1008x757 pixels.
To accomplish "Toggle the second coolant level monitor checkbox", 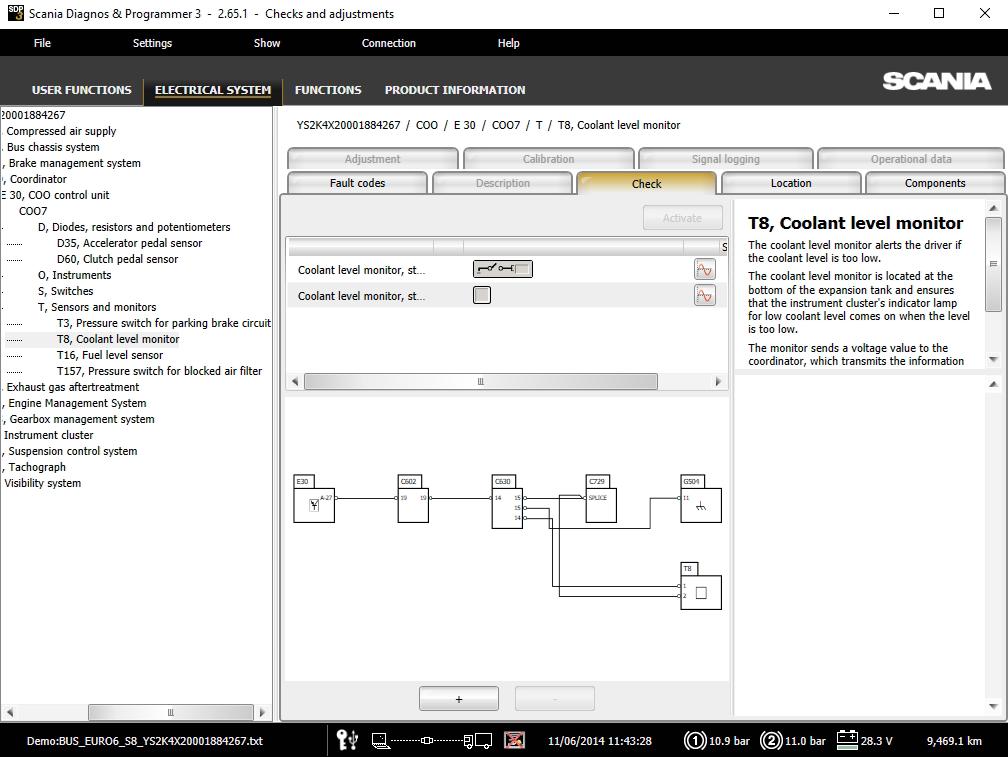I will point(482,295).
